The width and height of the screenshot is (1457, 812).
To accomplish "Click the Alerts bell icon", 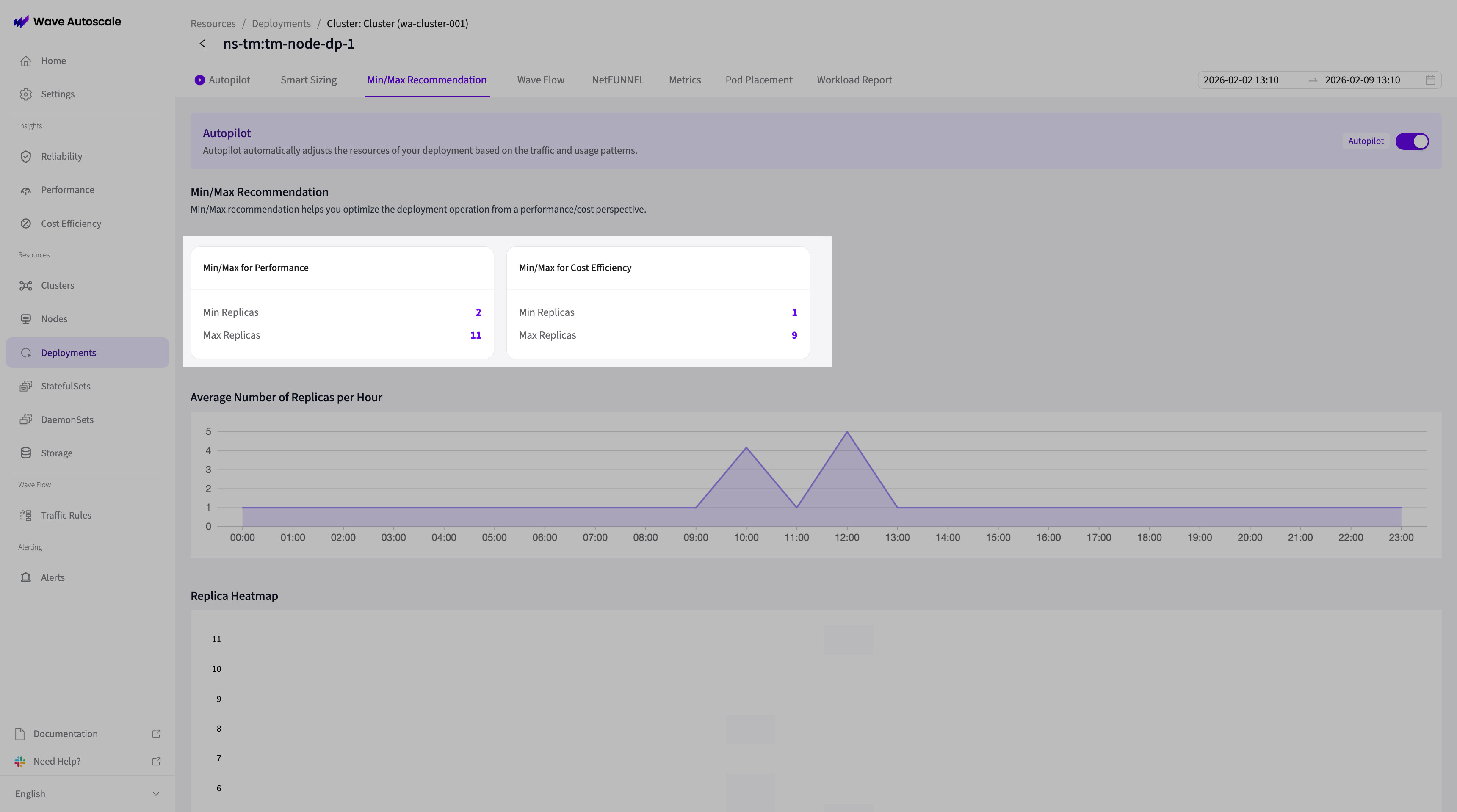I will click(x=25, y=577).
